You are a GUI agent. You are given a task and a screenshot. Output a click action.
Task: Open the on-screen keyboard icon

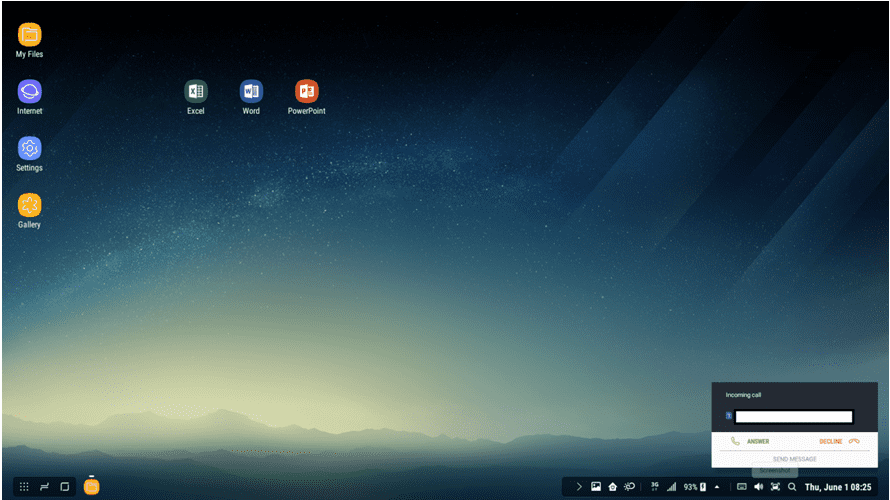741,487
